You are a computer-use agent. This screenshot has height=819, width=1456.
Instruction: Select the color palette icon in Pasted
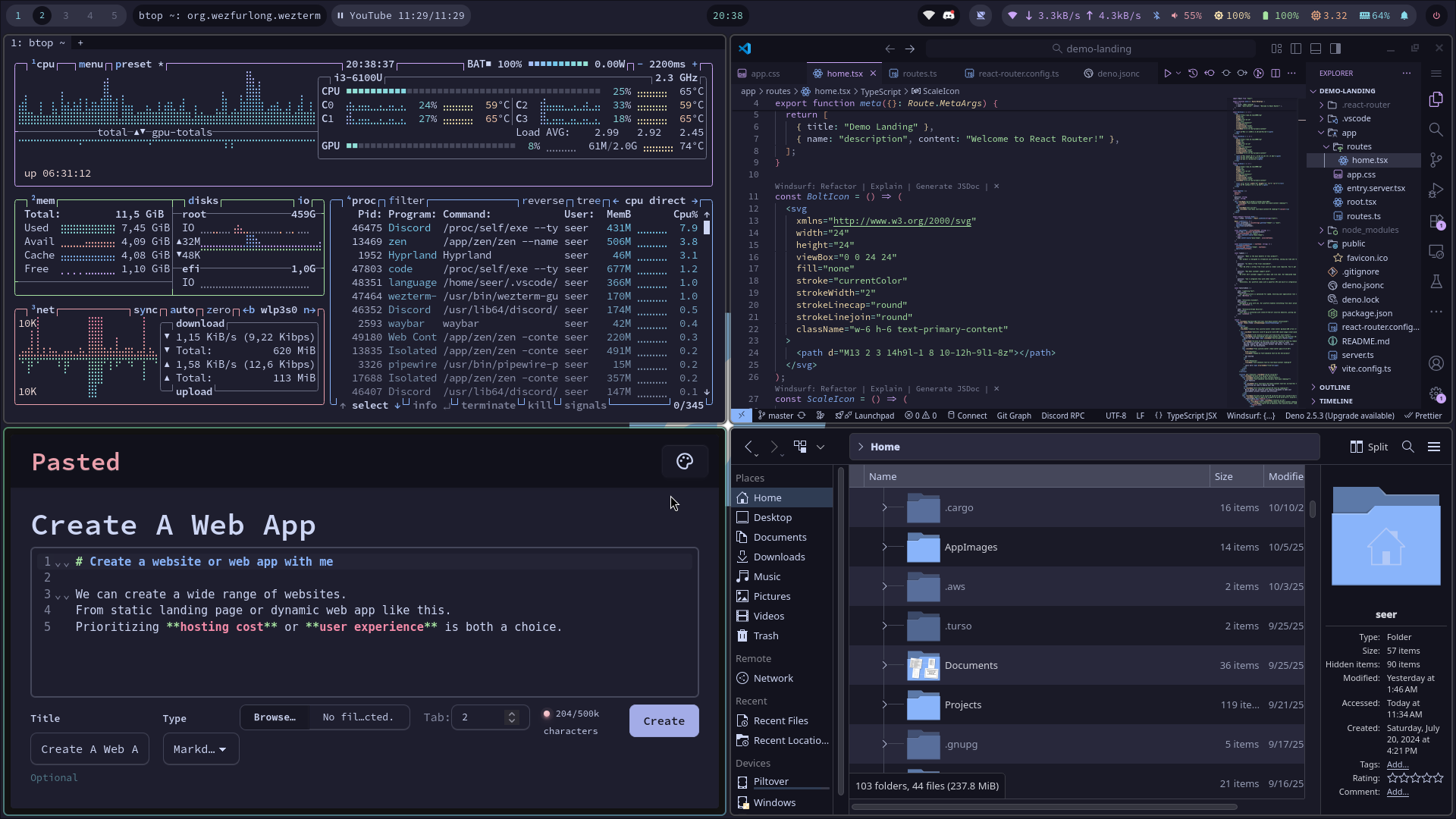tap(685, 461)
